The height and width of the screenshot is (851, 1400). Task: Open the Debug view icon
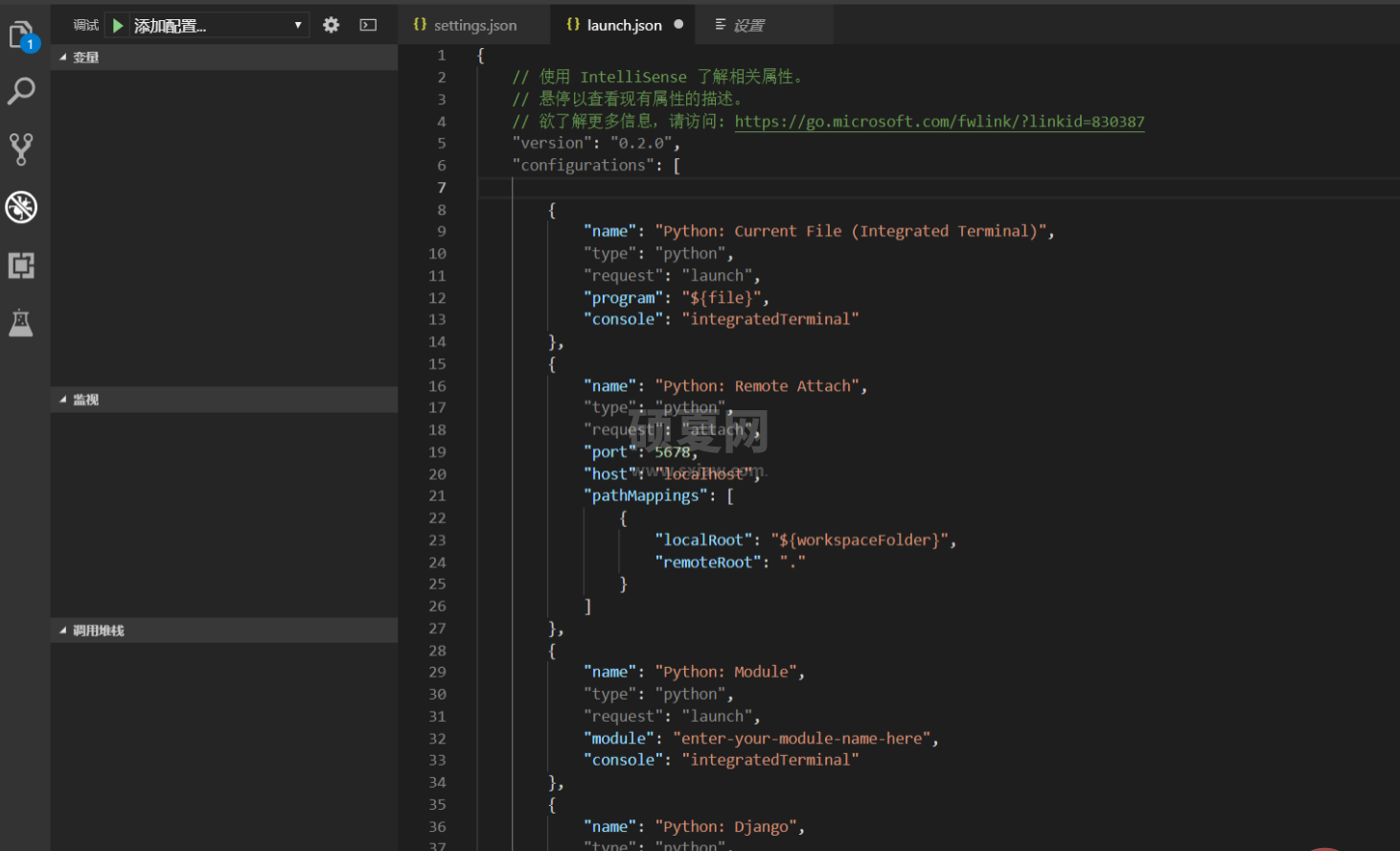point(21,207)
